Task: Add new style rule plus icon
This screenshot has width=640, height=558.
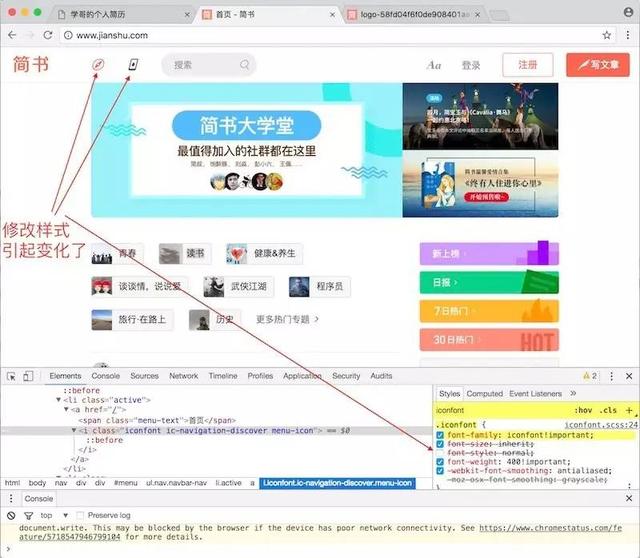Action: (x=629, y=410)
